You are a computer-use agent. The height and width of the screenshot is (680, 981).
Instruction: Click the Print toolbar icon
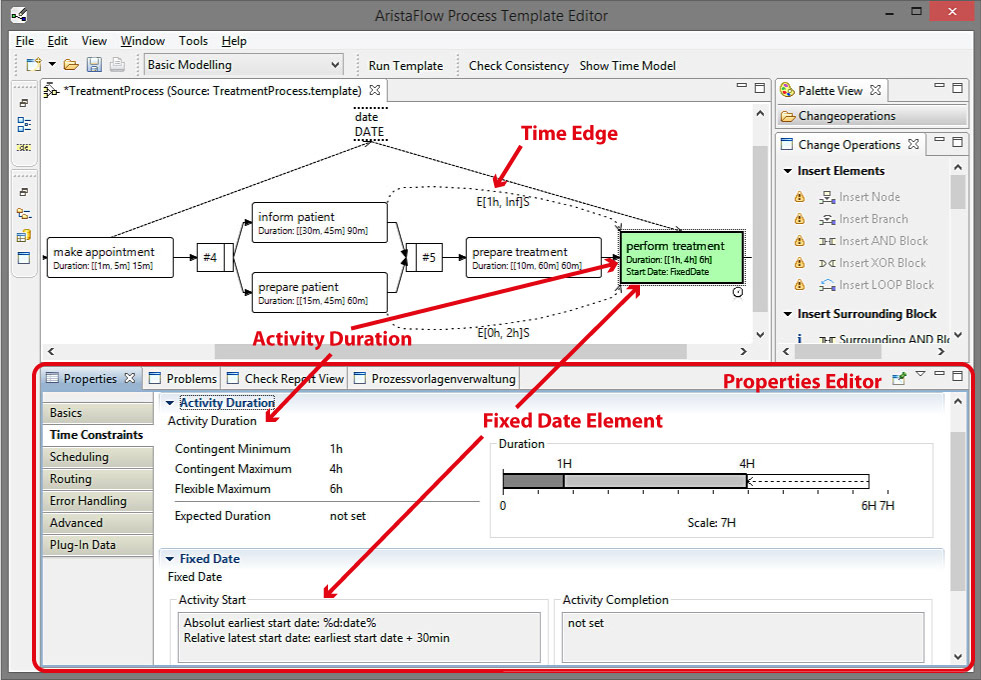coord(117,65)
